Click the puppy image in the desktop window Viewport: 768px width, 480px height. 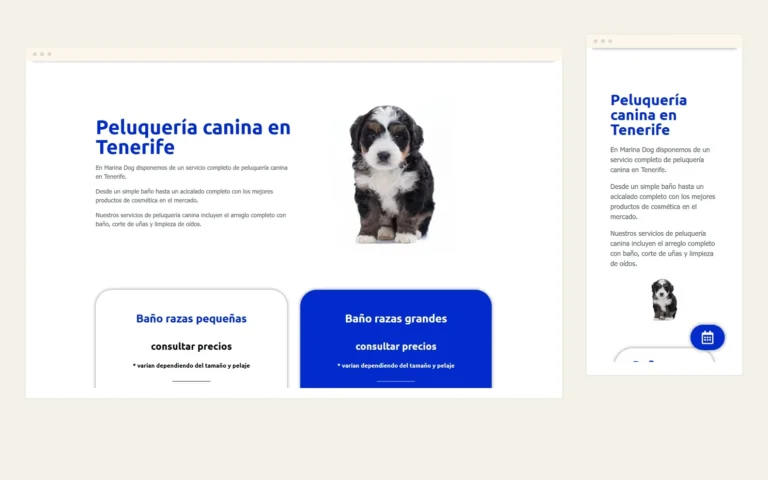coord(392,174)
